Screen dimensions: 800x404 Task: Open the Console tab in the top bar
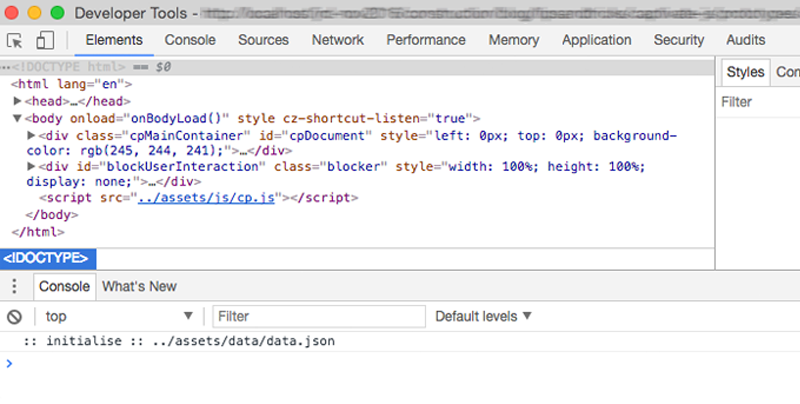(190, 40)
